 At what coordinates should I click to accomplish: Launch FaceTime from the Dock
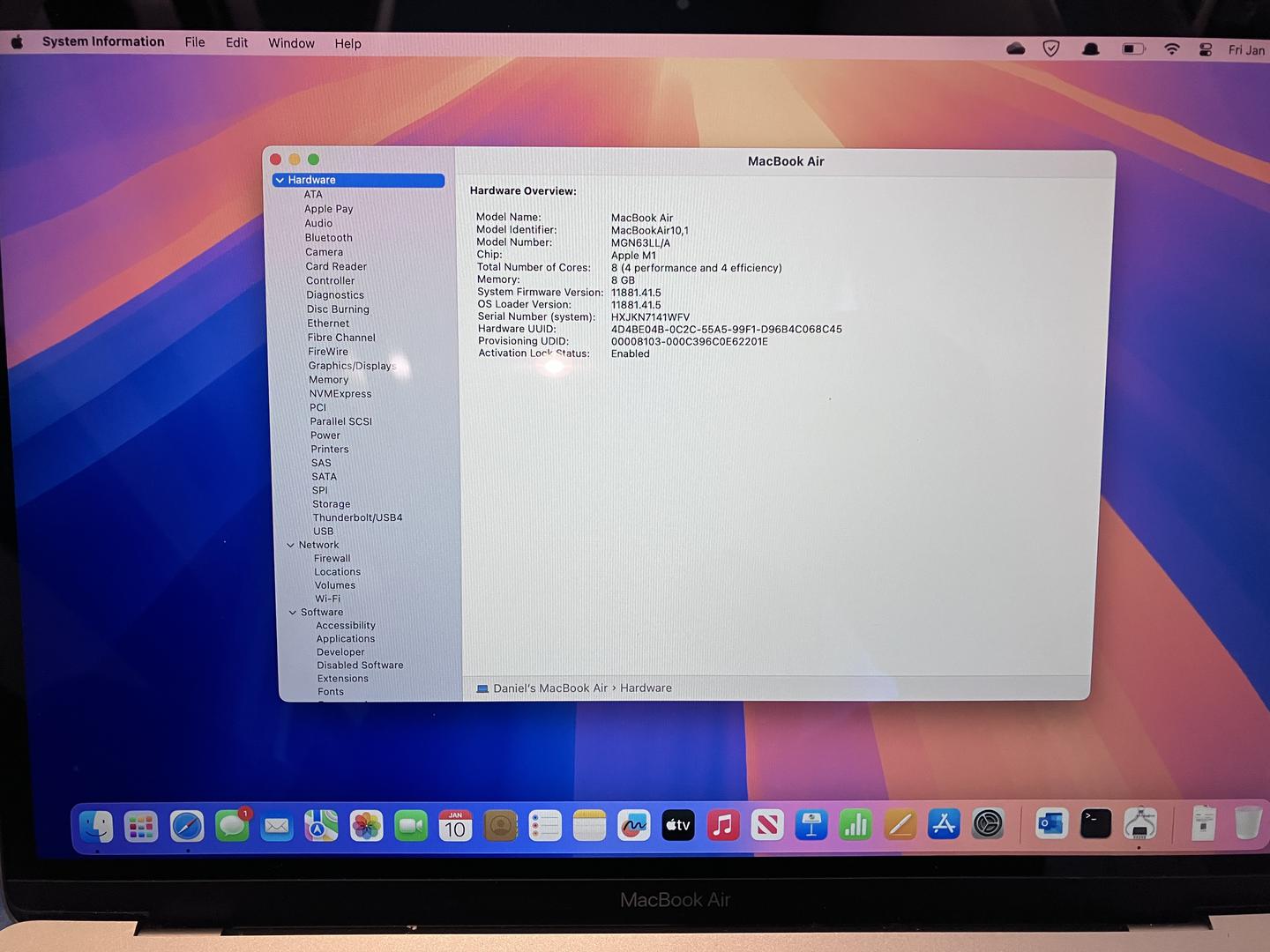(x=411, y=826)
